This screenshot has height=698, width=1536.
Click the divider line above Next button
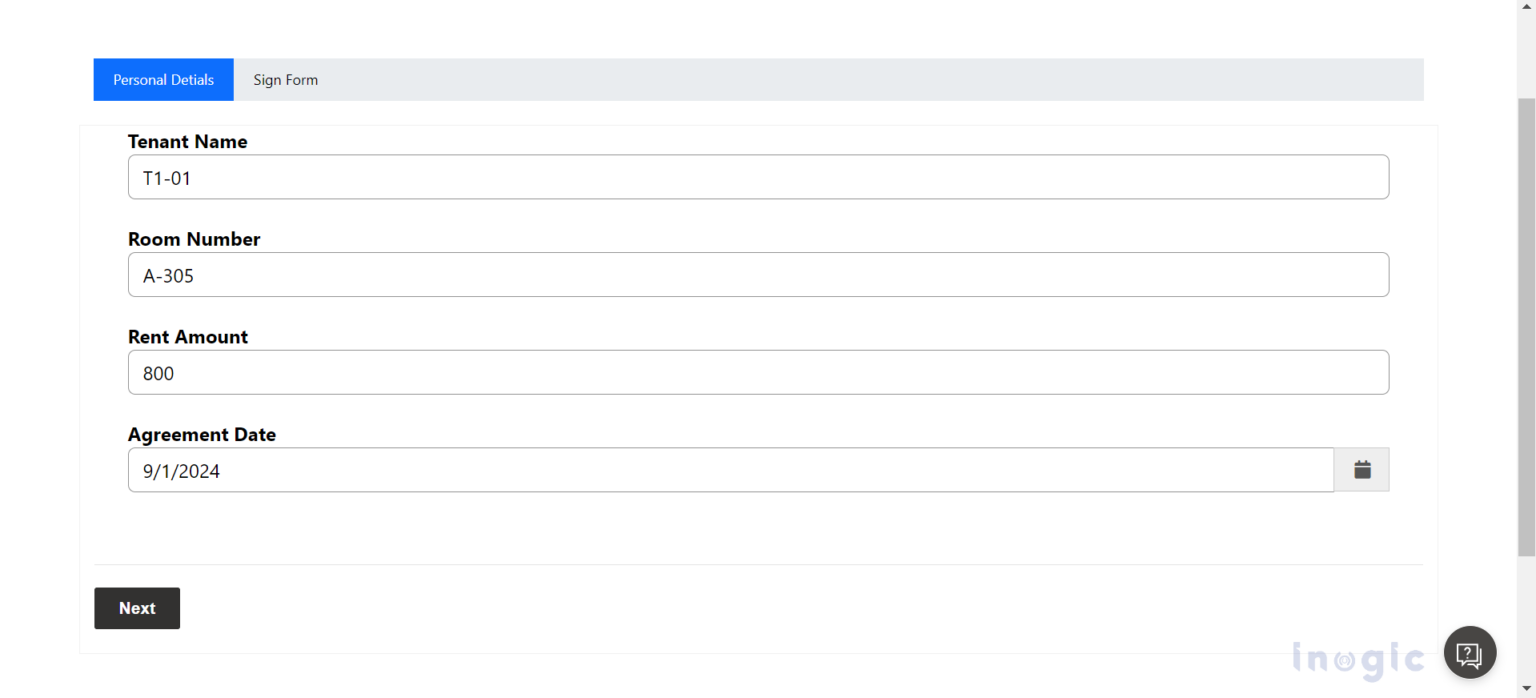tap(757, 565)
